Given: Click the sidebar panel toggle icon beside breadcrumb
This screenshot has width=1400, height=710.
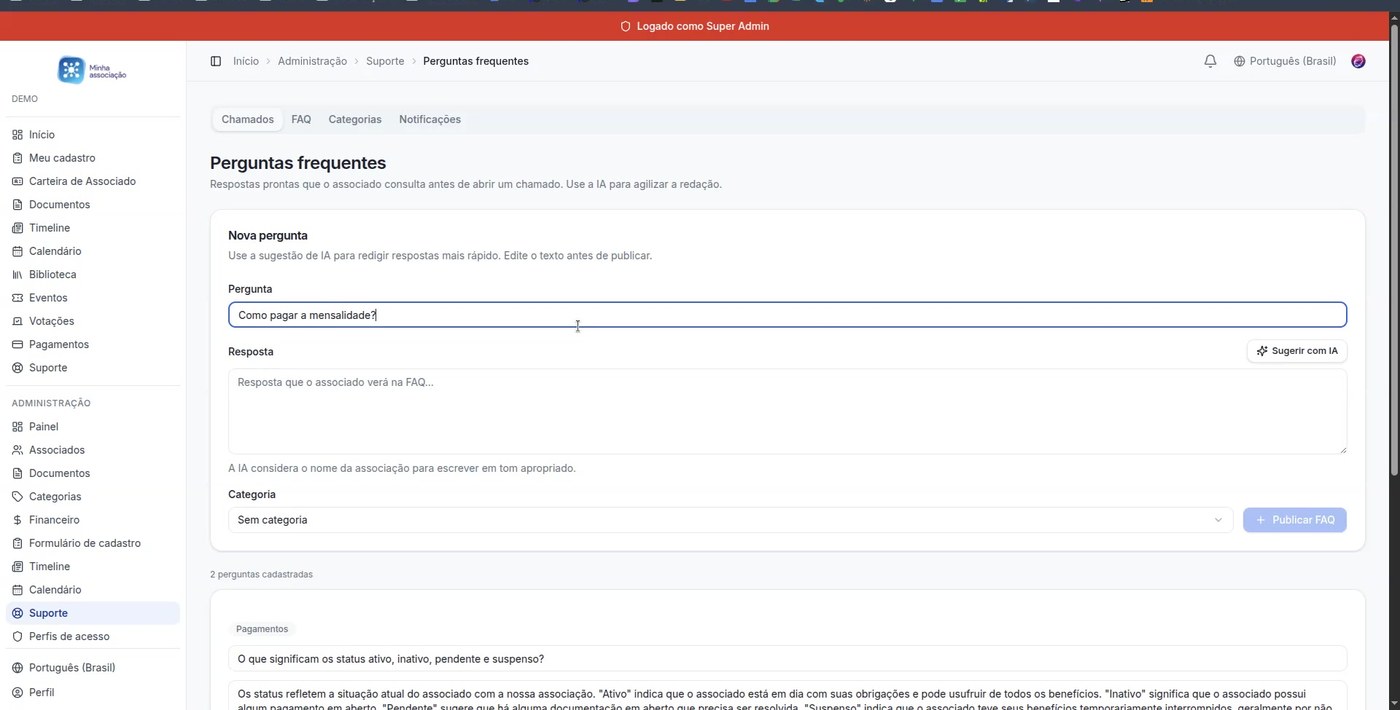Looking at the screenshot, I should coord(216,61).
